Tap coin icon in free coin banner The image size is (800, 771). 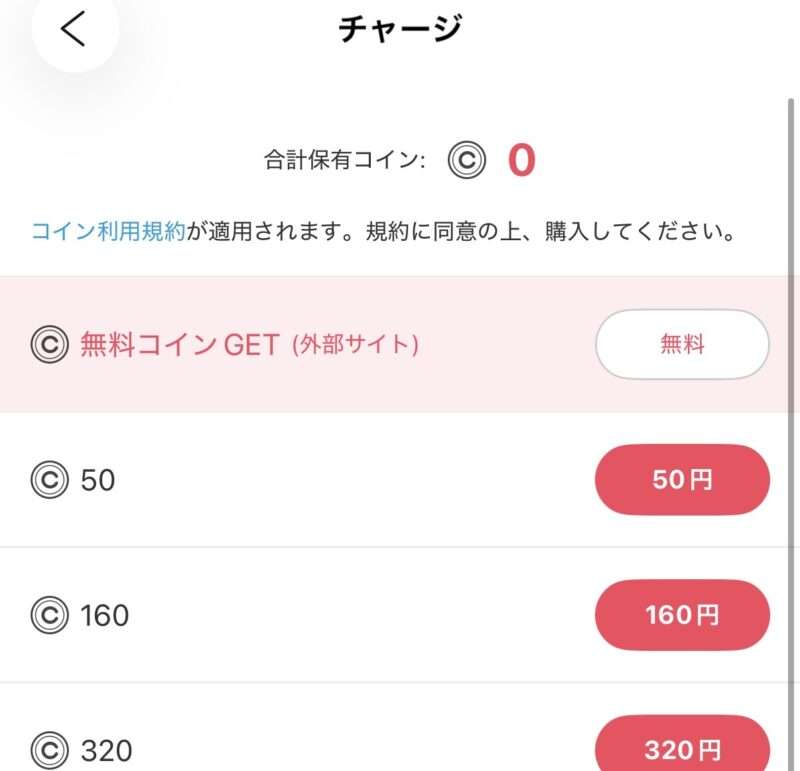[x=49, y=345]
